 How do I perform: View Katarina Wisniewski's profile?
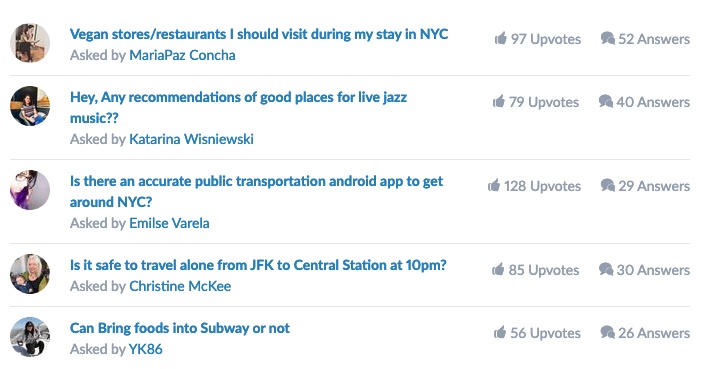(x=191, y=139)
